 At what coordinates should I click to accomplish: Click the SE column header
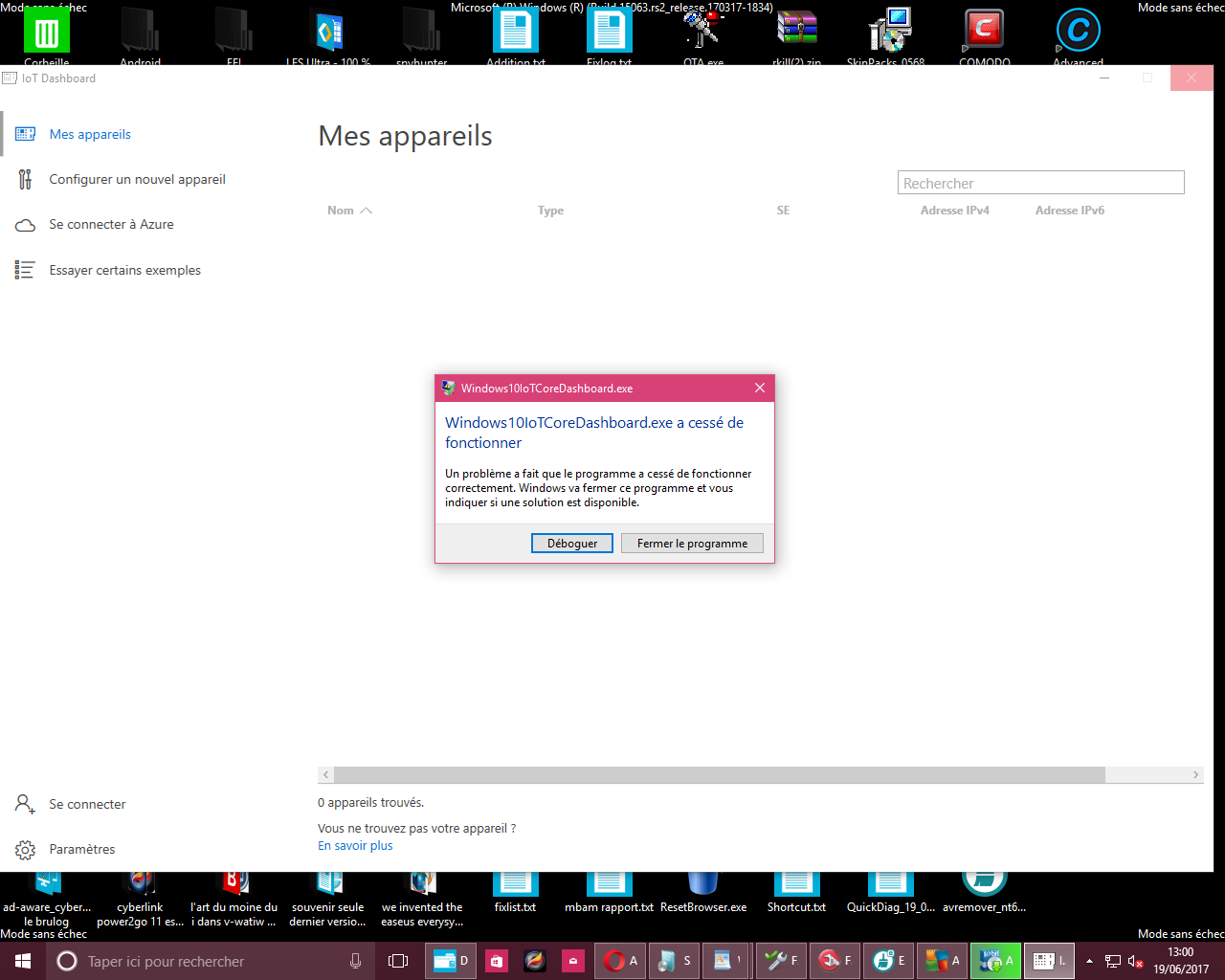point(783,211)
